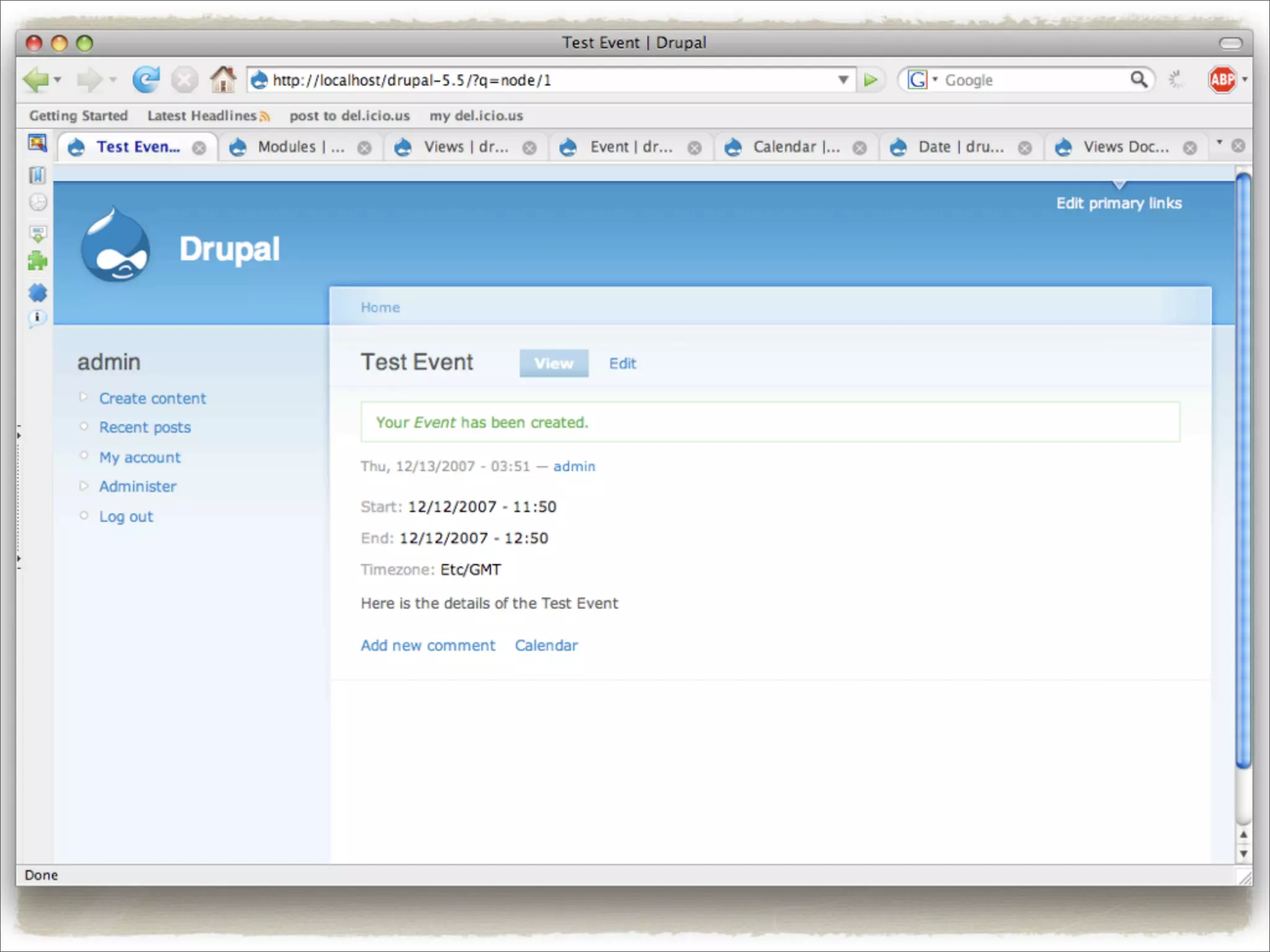This screenshot has height=952, width=1270.
Task: Open Latest Headlines feed bookmark
Action: tap(208, 116)
